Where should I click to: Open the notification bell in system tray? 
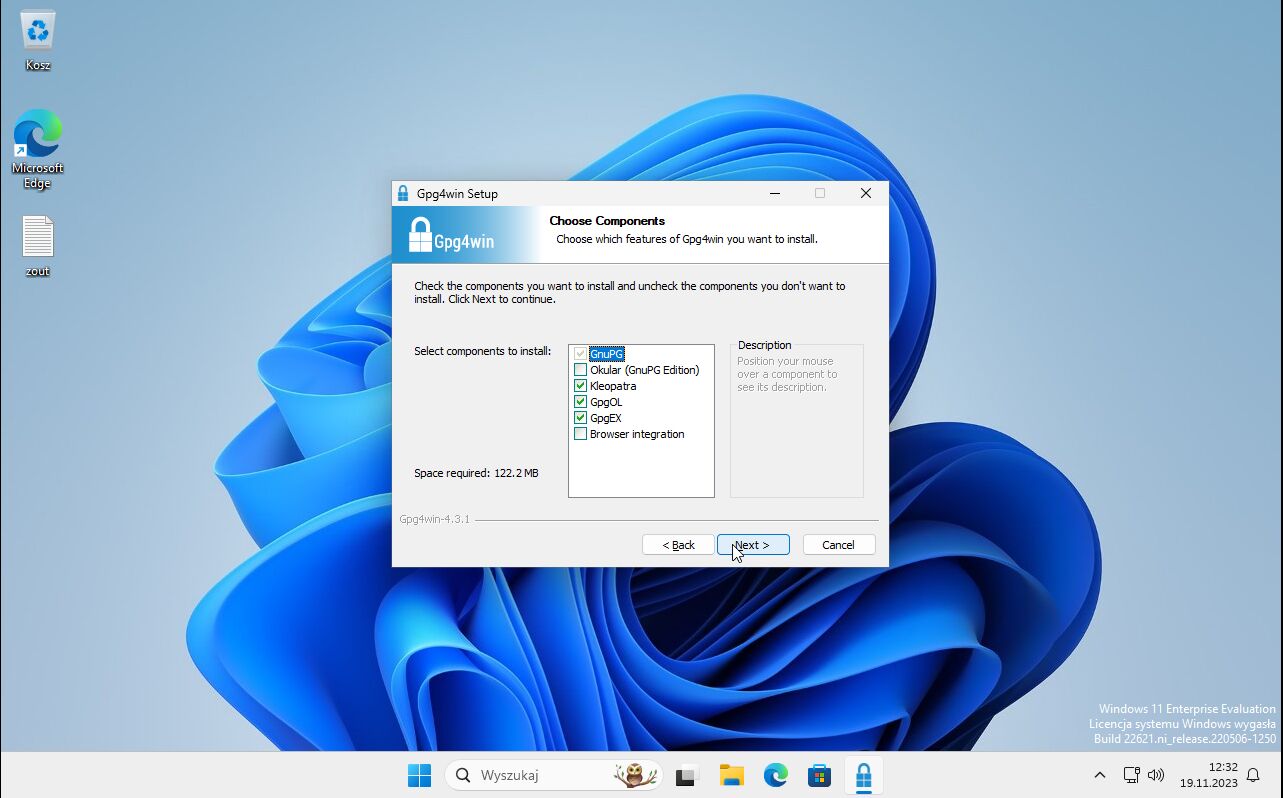pos(1253,775)
